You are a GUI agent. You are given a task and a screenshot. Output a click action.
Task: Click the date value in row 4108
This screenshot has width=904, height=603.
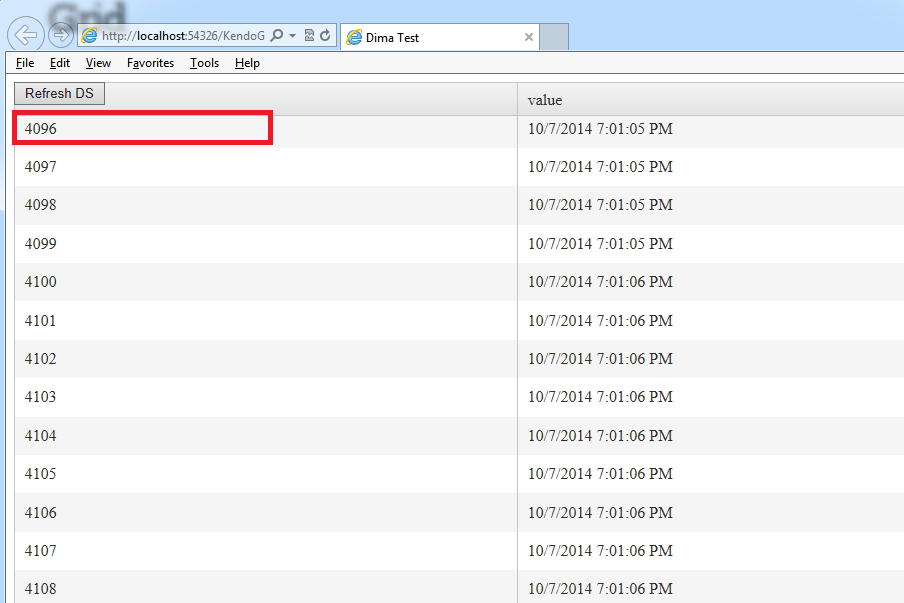(x=600, y=589)
